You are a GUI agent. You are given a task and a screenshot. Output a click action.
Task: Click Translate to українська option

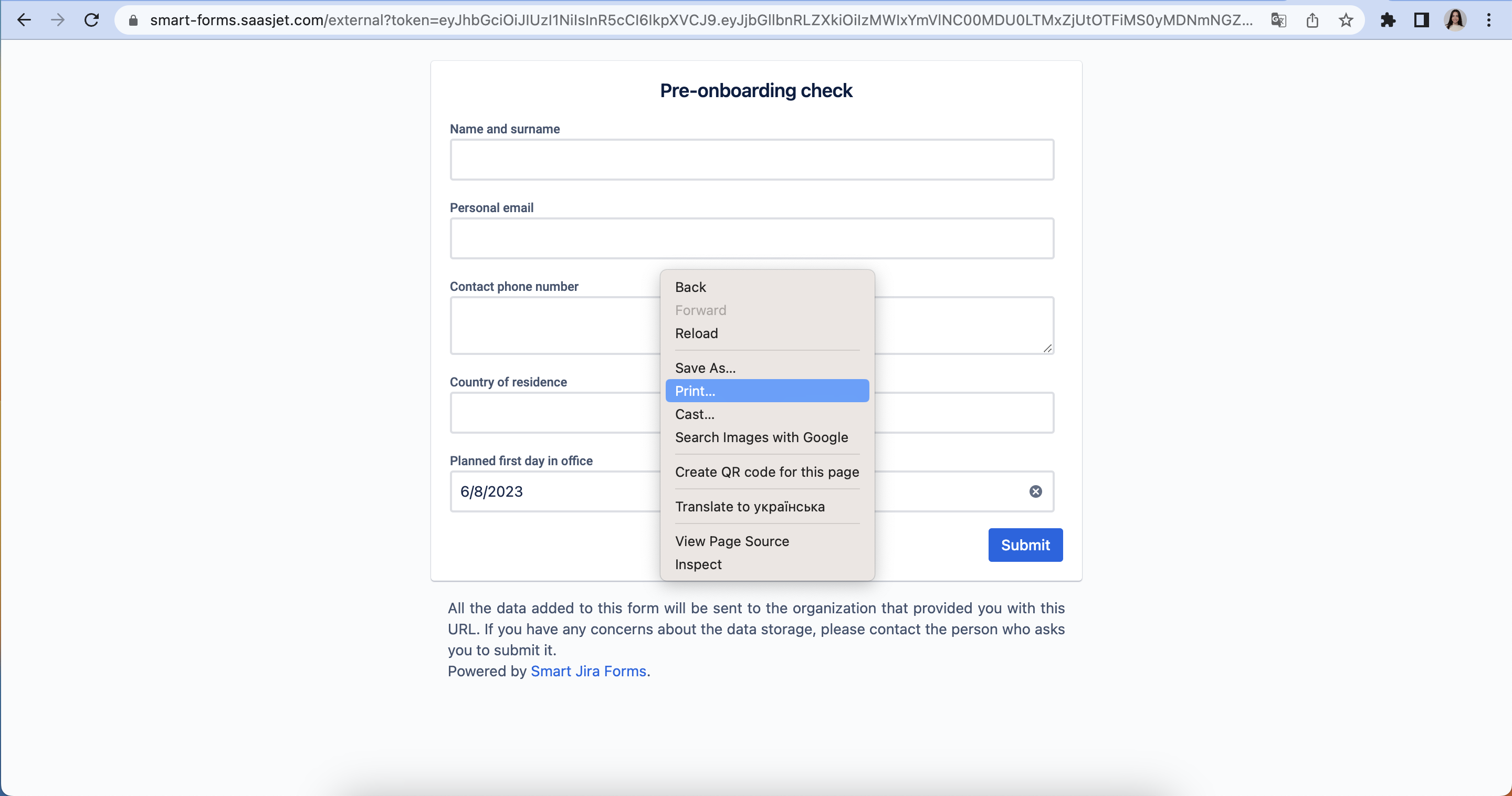750,507
